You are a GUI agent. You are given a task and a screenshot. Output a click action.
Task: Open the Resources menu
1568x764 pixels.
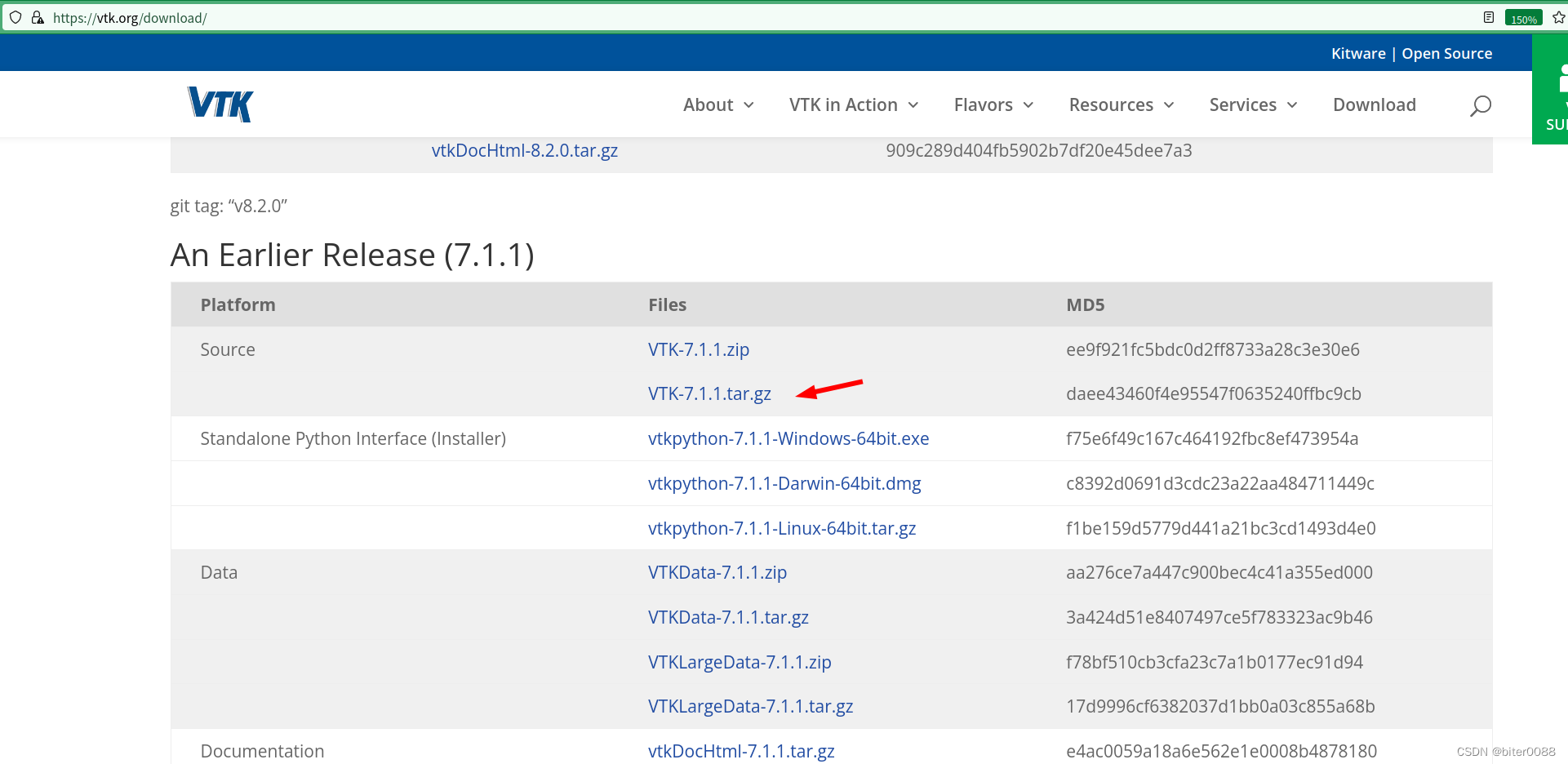1111,104
